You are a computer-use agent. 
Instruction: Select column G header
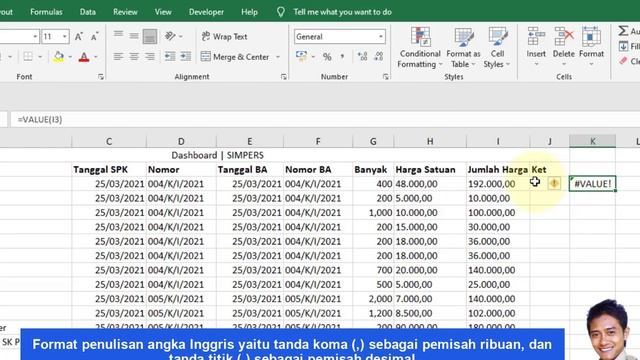[373, 141]
